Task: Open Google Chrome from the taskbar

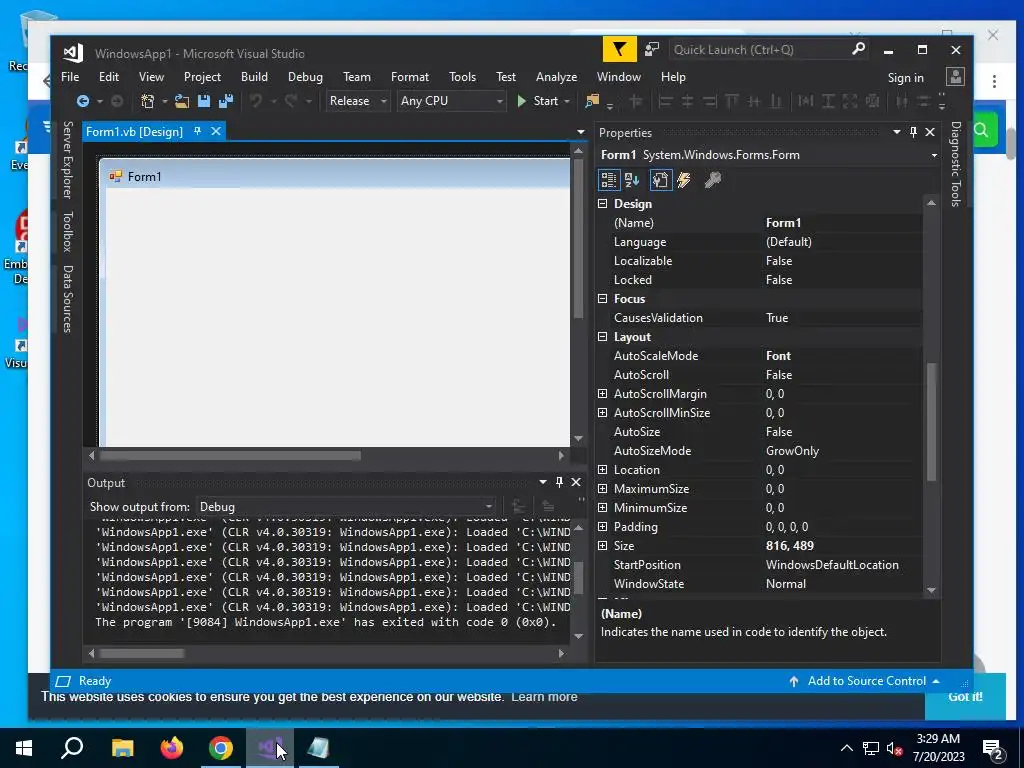Action: point(221,748)
